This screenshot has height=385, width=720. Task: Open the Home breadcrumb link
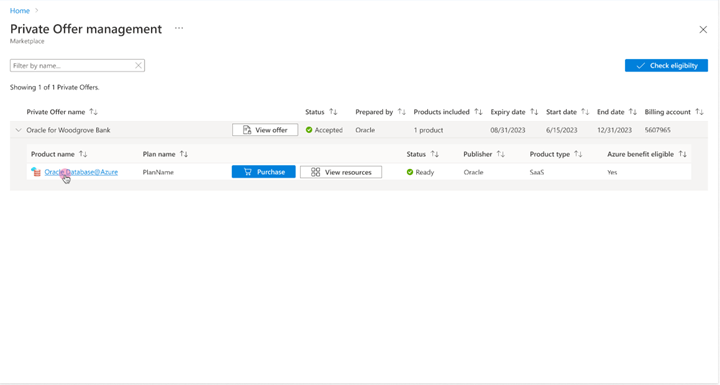(x=20, y=11)
